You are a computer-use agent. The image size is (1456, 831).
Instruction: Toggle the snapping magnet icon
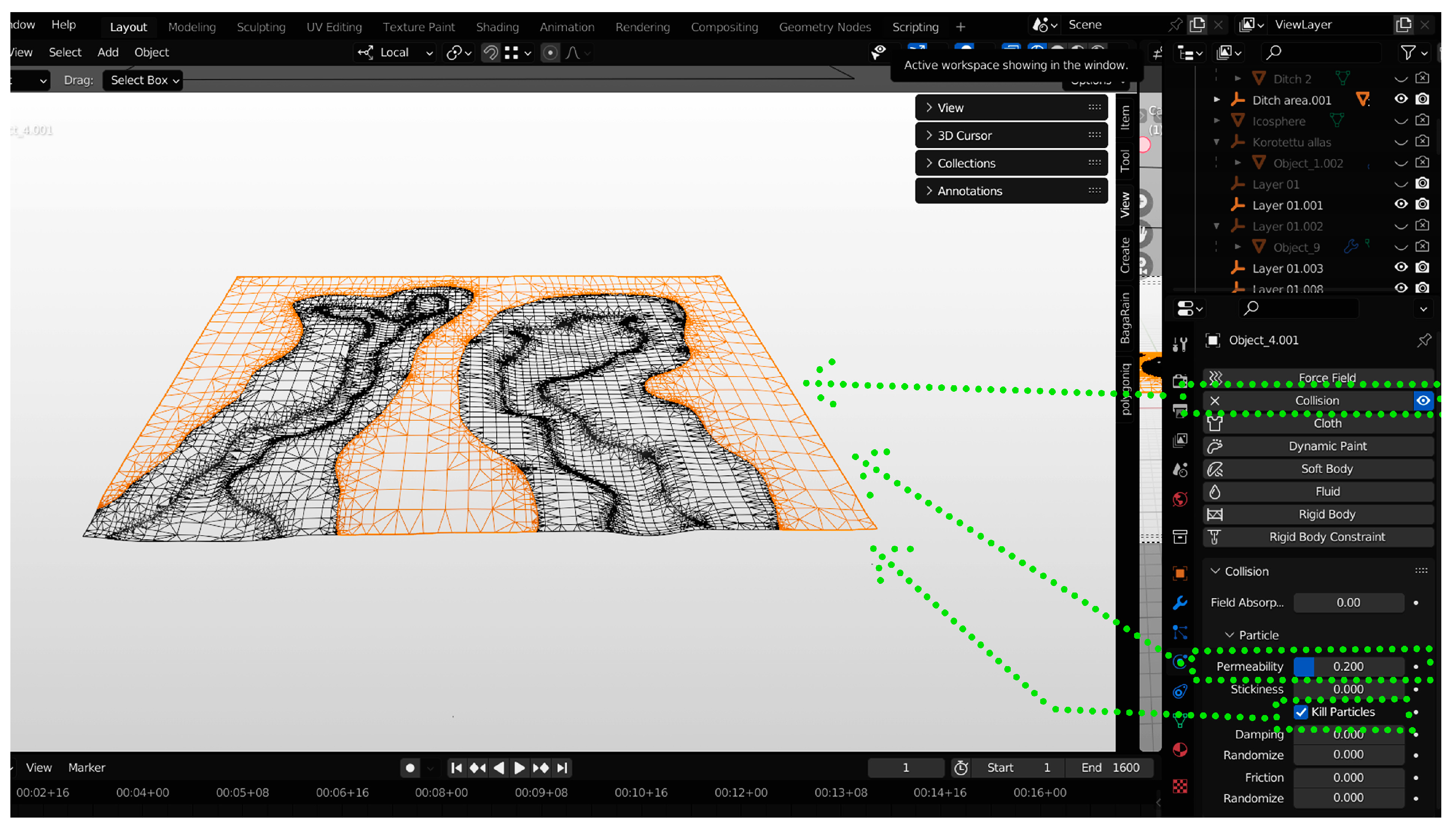tap(490, 52)
